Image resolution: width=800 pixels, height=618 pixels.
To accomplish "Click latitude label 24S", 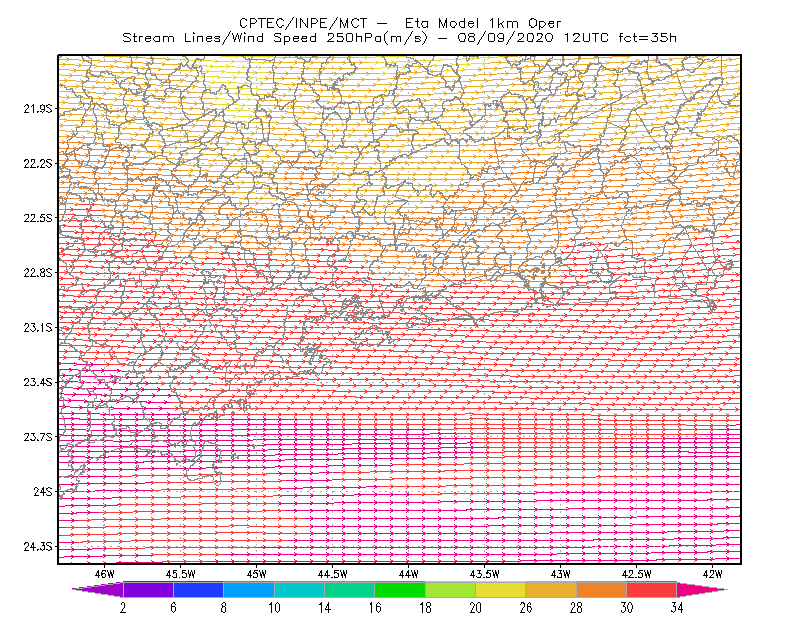I will click(x=43, y=491).
